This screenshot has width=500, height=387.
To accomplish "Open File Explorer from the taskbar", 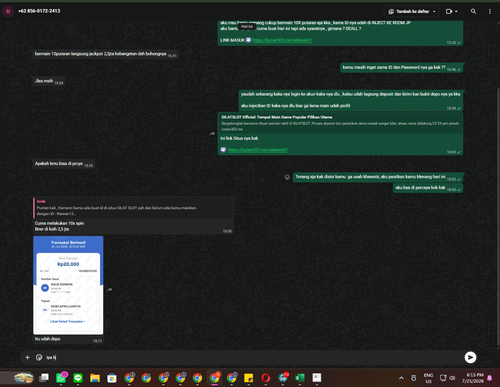I will pos(95,378).
